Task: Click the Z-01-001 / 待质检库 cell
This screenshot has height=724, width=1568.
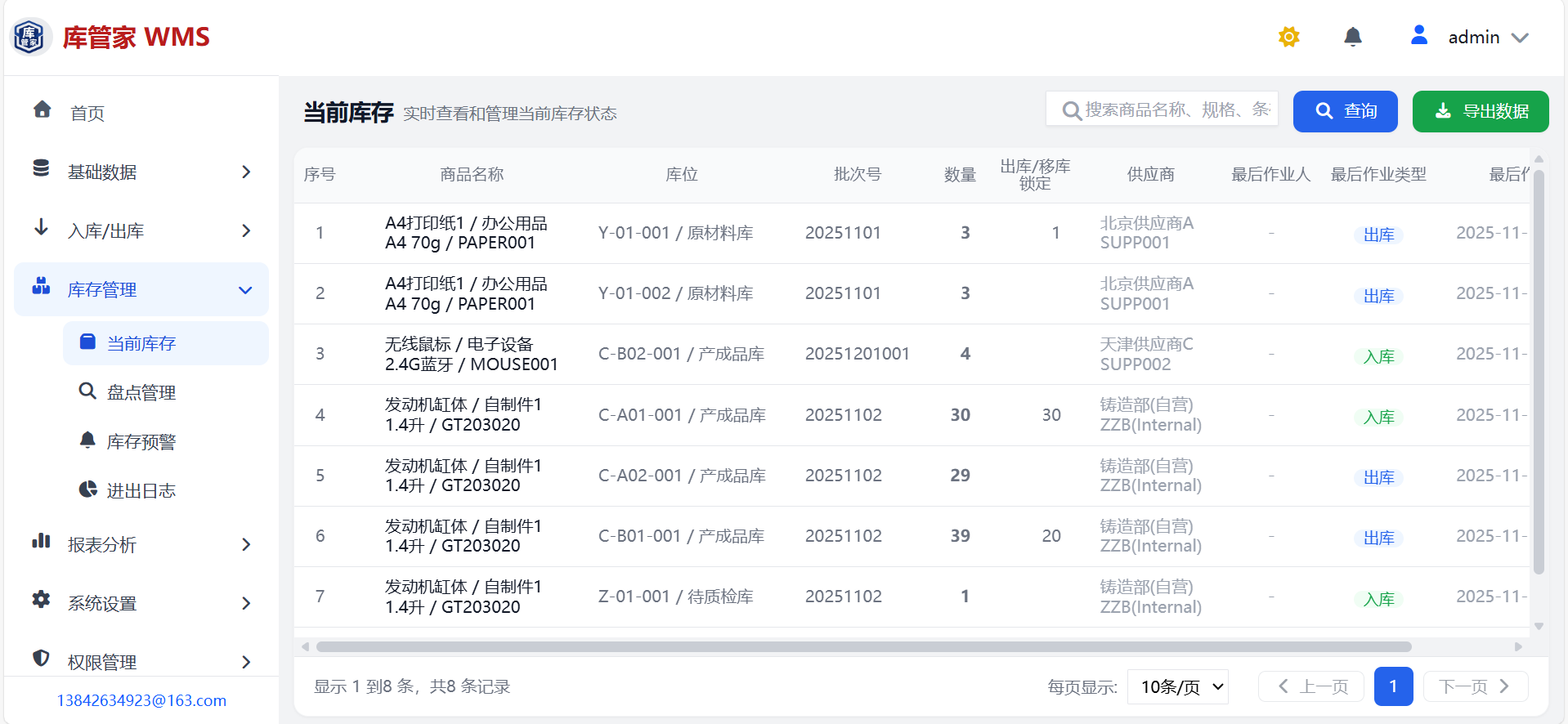Action: point(676,597)
